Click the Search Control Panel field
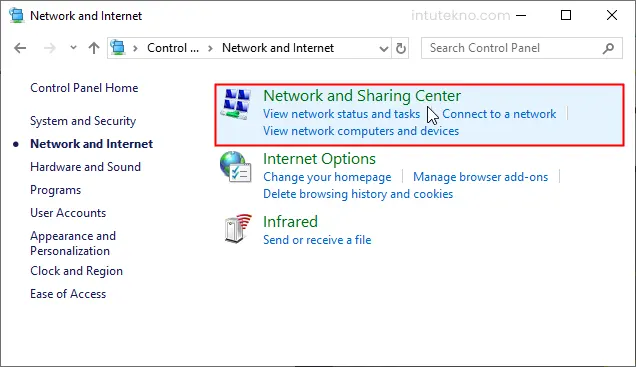This screenshot has height=367, width=636. [x=522, y=48]
